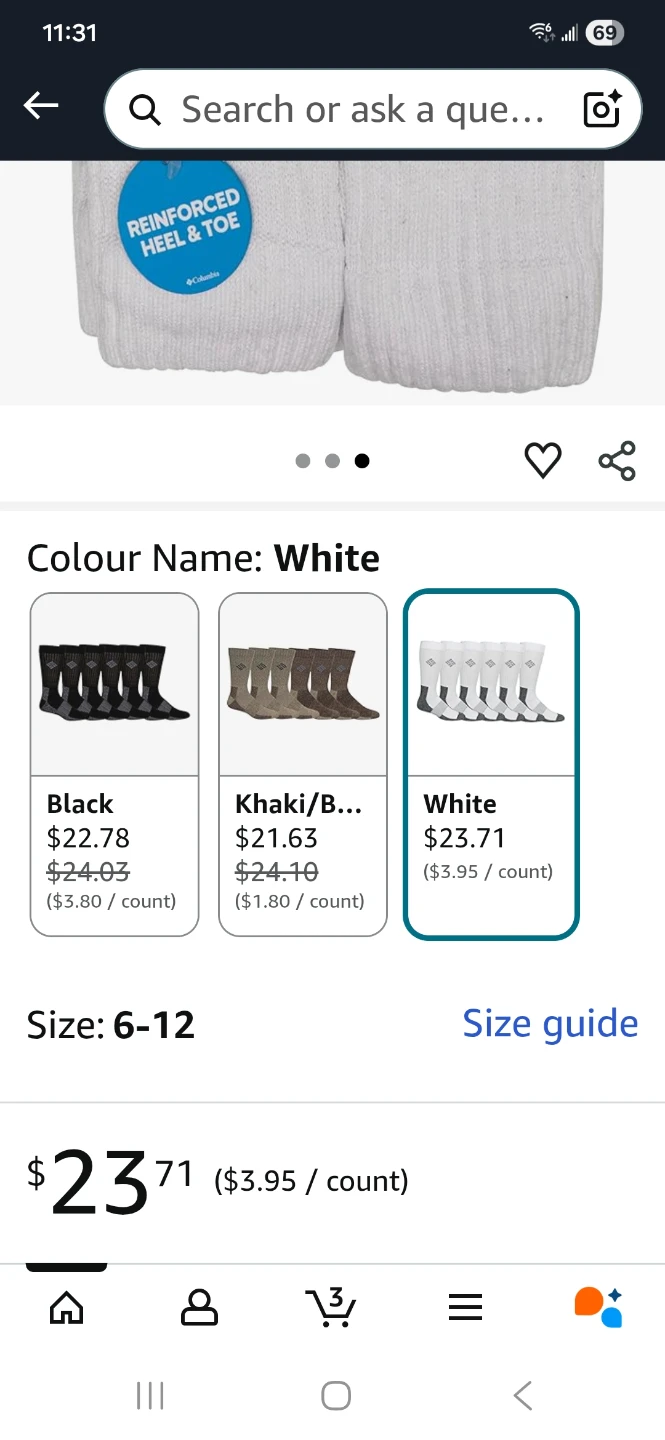Open the hamburger menu
This screenshot has width=665, height=1440.
465,1306
